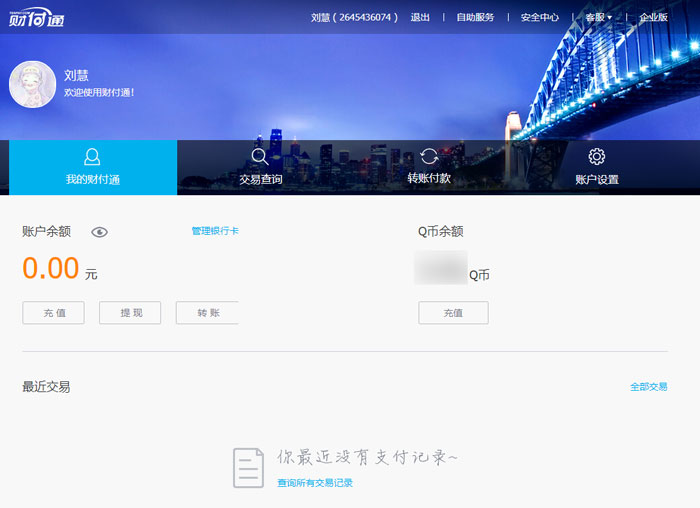Click the person icon in 我的财付通 tab
The height and width of the screenshot is (508, 700).
point(92,157)
